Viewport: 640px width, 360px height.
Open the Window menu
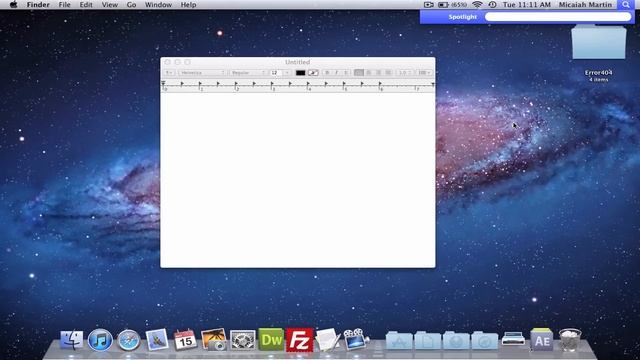pyautogui.click(x=158, y=5)
